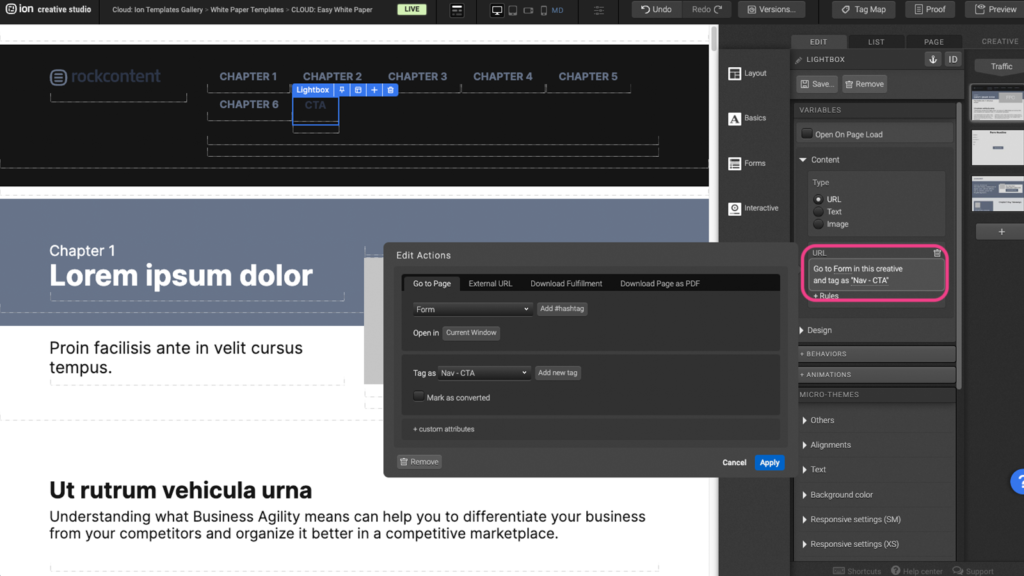Open the Layout elements panel
Image resolution: width=1024 pixels, height=576 pixels.
[x=747, y=73]
